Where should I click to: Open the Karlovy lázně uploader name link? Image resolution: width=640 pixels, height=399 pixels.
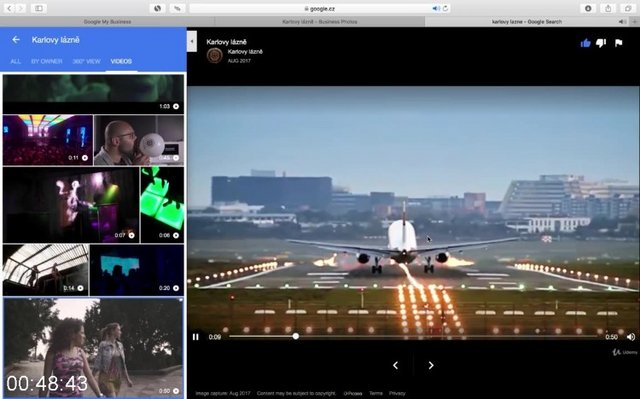tap(245, 51)
